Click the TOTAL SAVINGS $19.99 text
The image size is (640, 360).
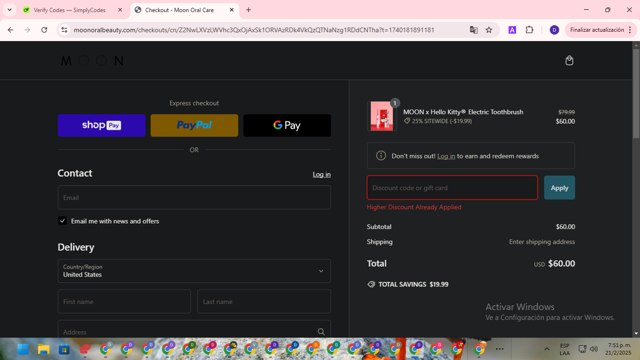pyautogui.click(x=413, y=284)
